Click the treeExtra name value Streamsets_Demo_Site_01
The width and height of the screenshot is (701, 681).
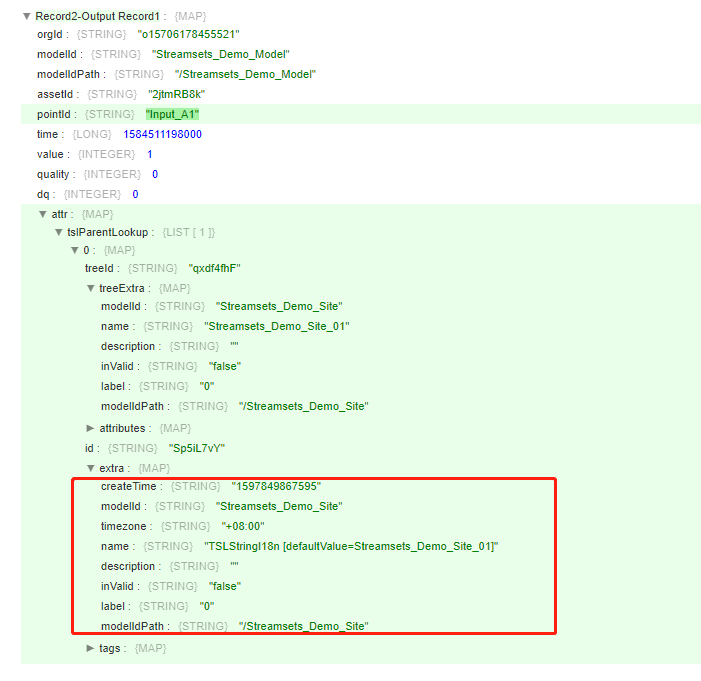tap(277, 327)
